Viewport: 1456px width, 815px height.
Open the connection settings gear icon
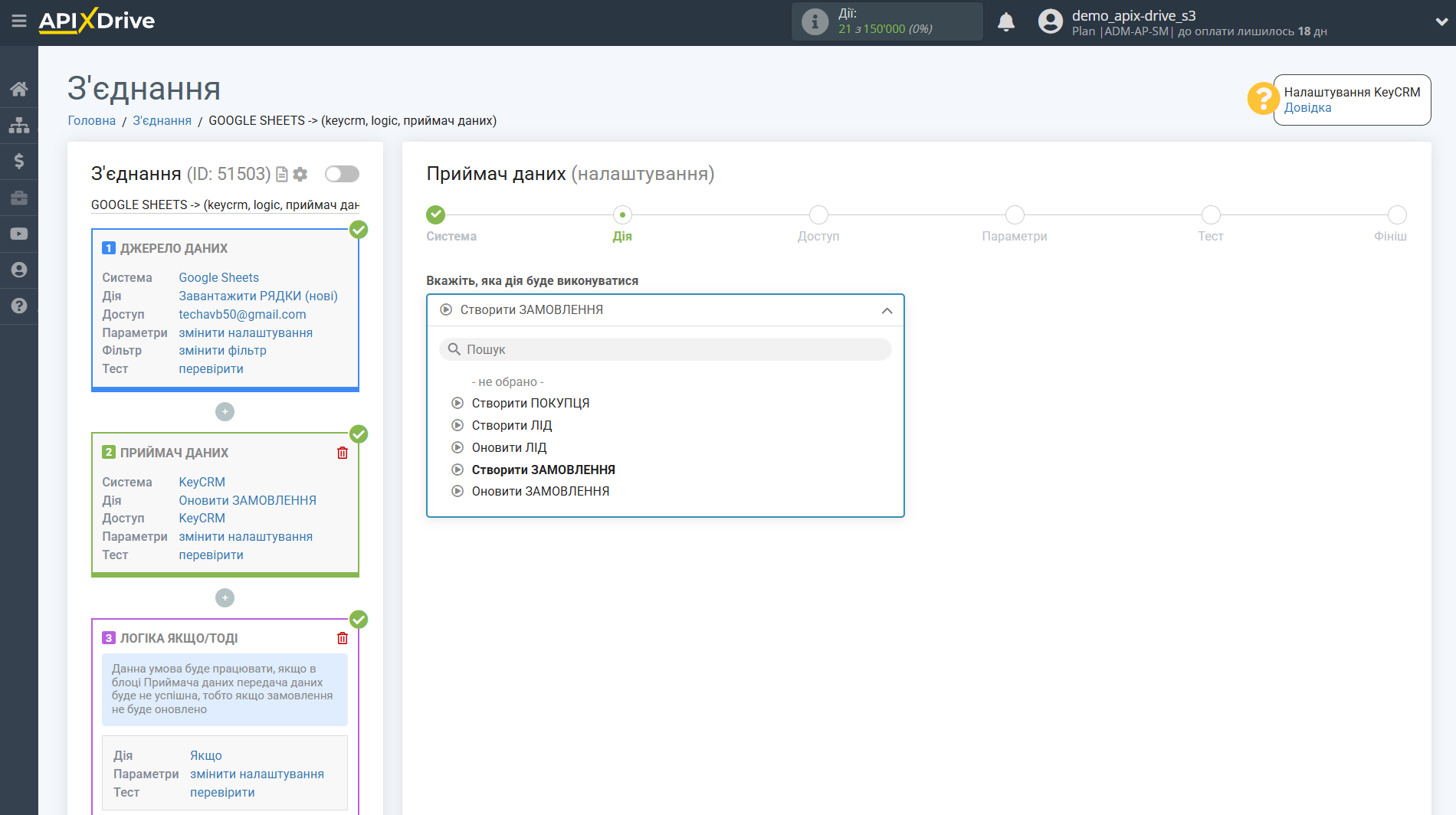pos(300,175)
